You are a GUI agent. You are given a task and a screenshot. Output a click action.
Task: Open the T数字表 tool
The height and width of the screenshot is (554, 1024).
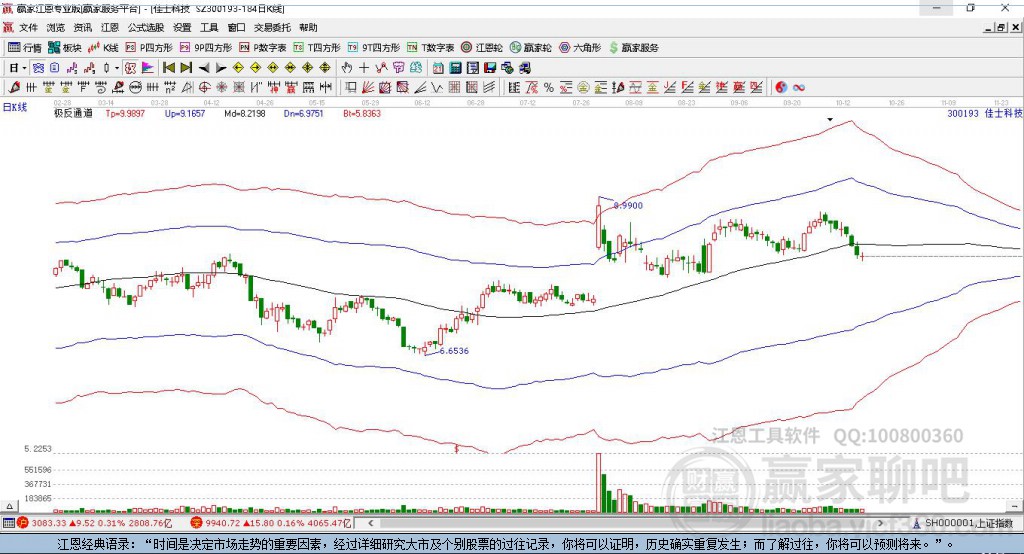coord(430,48)
